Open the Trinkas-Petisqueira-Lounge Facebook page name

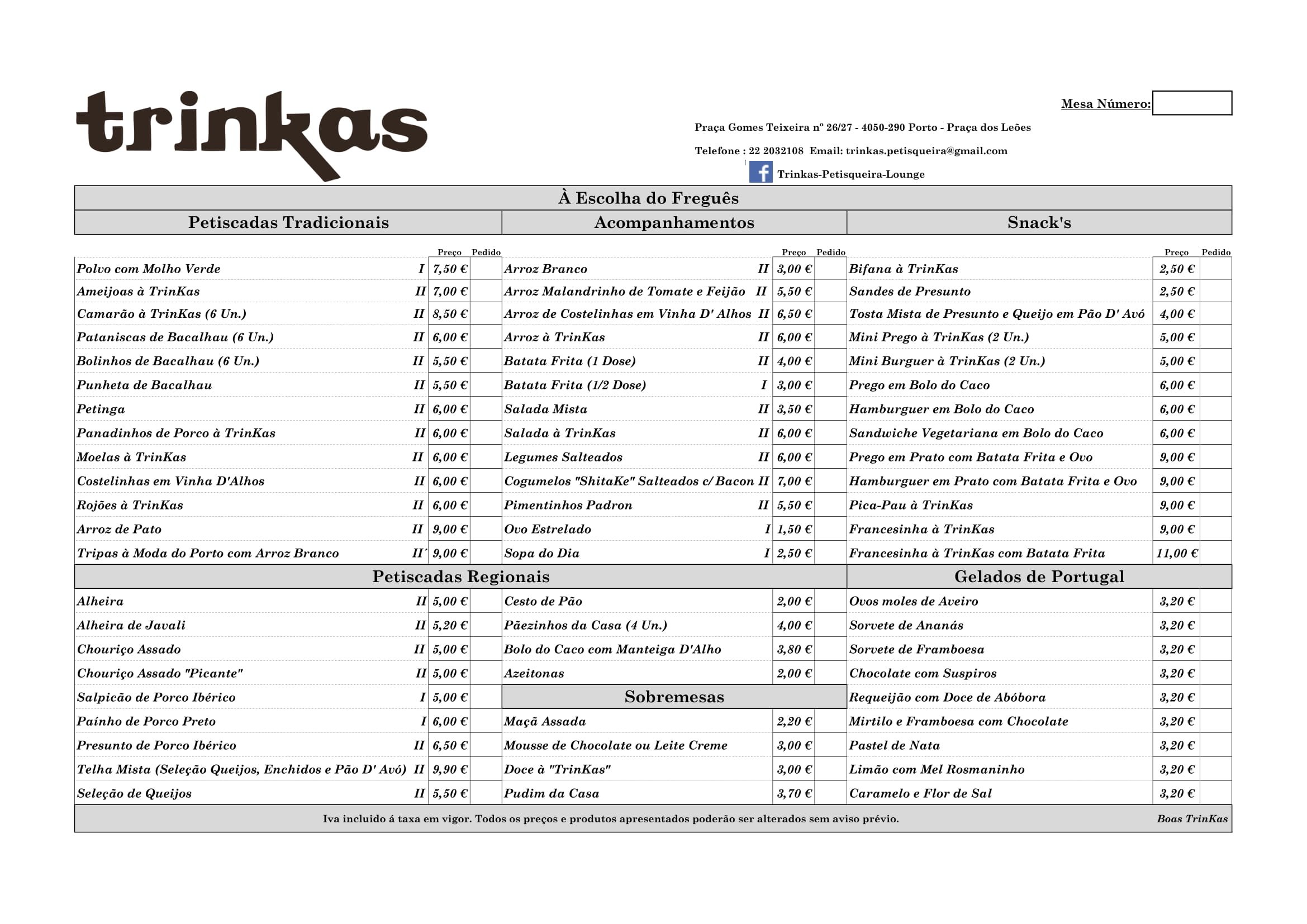[850, 174]
